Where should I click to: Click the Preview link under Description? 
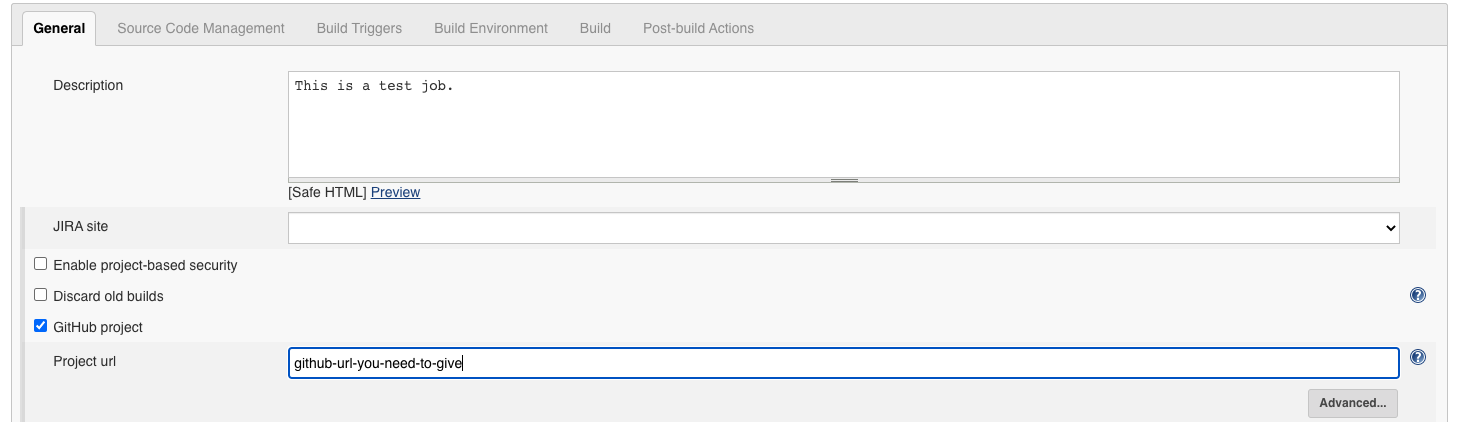[395, 192]
